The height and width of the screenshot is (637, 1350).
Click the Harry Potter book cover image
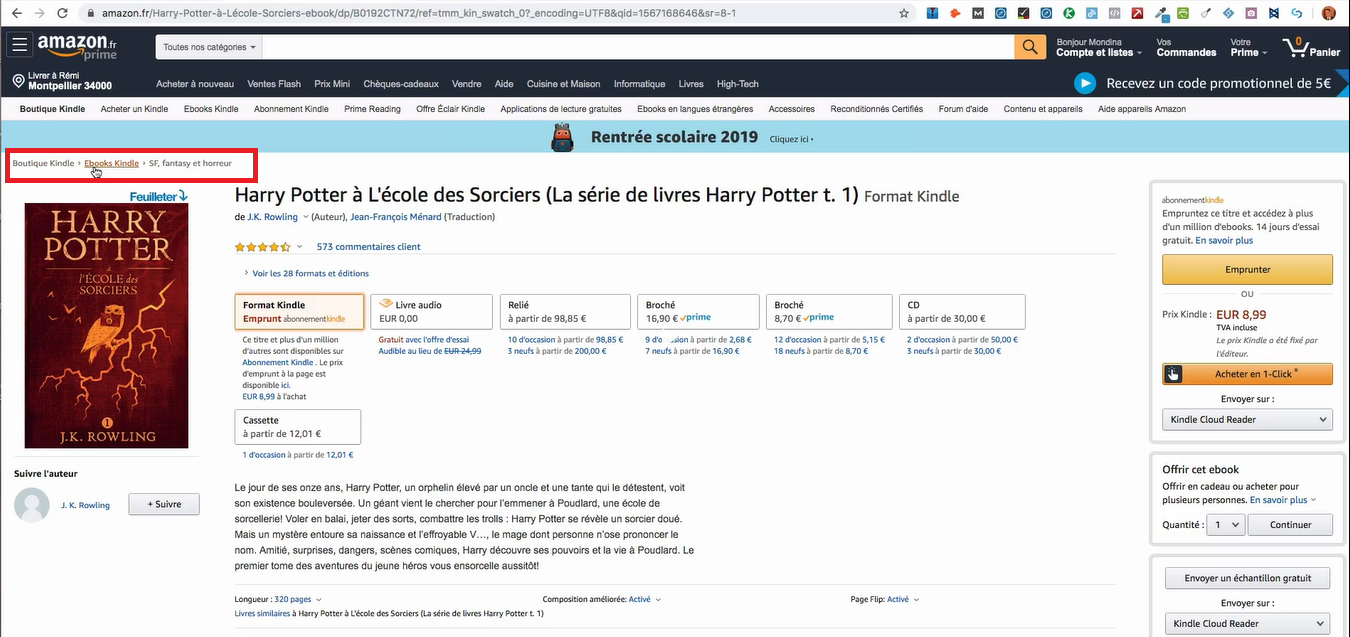coord(106,325)
